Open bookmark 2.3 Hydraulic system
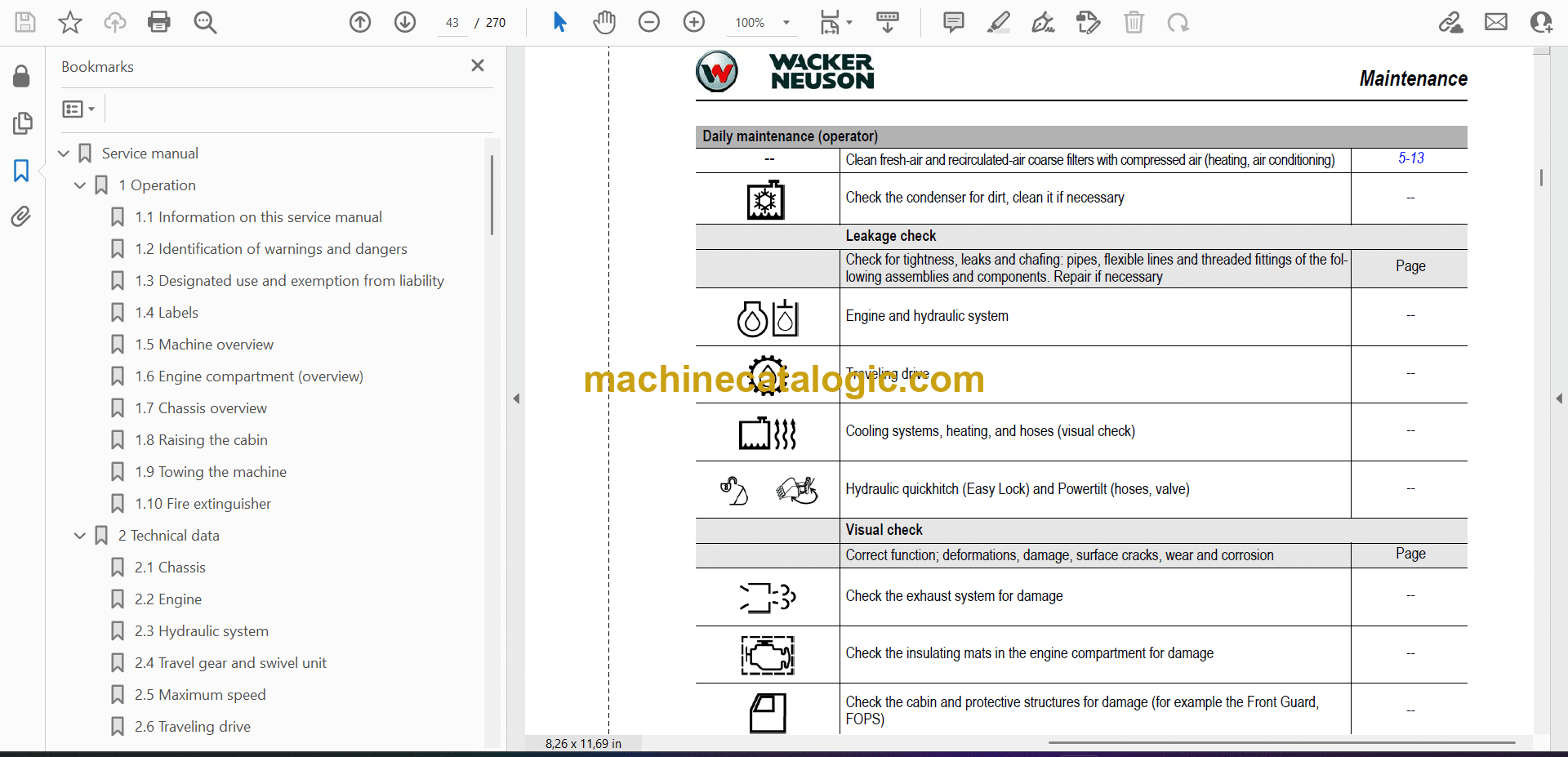The height and width of the screenshot is (757, 1568). pos(201,631)
